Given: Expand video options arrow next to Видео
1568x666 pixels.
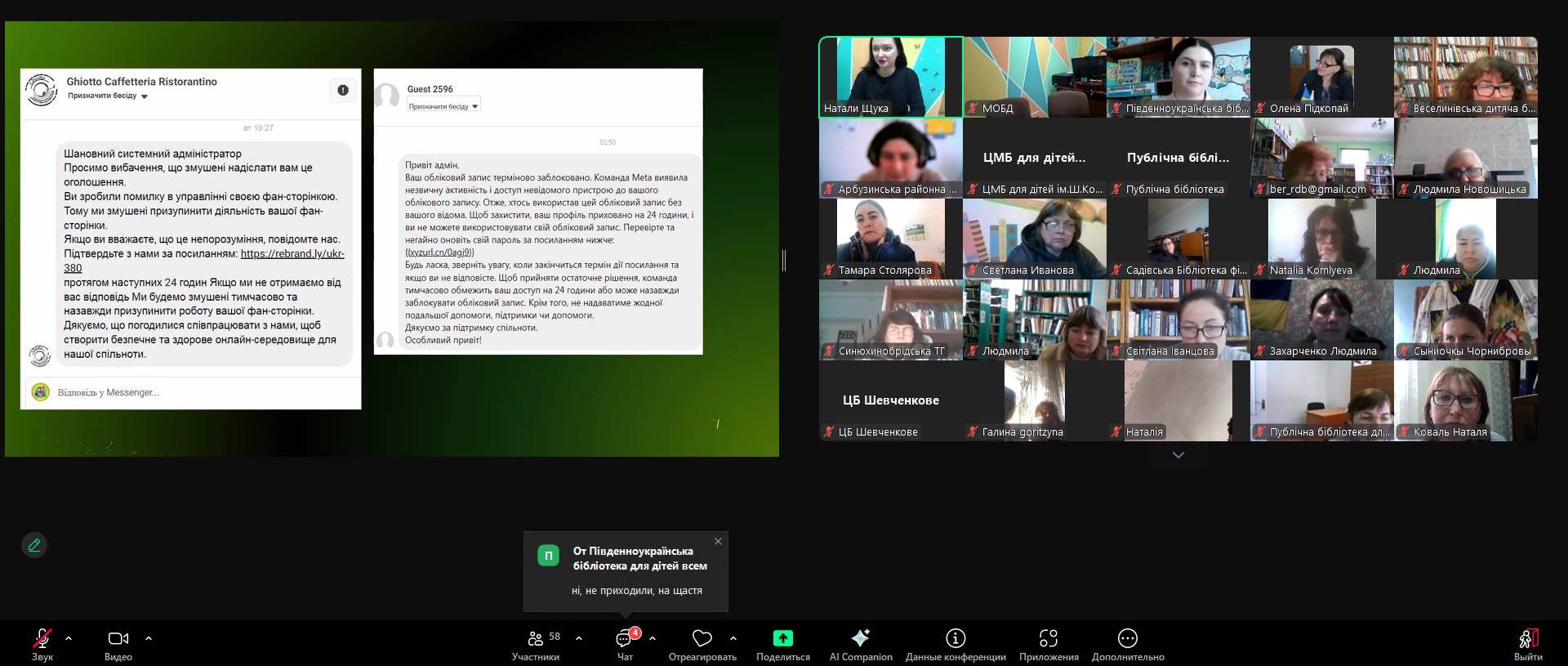Looking at the screenshot, I should pyautogui.click(x=149, y=638).
